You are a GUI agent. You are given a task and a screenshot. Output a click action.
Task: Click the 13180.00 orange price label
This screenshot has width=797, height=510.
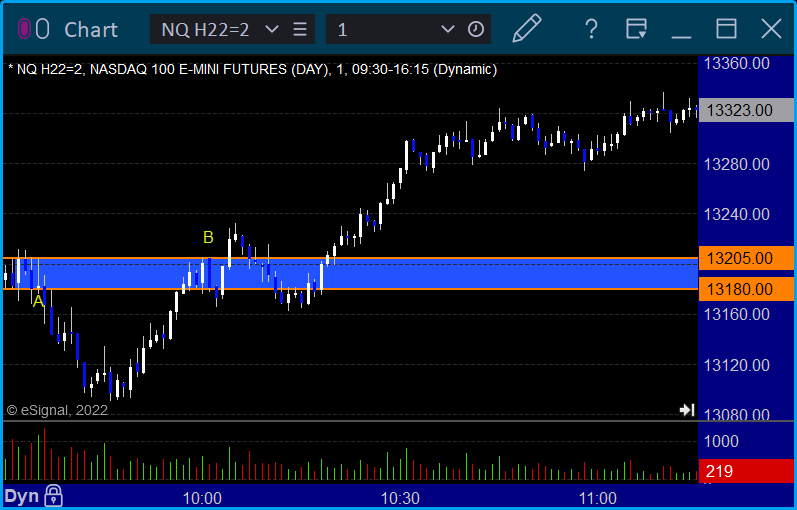point(746,289)
